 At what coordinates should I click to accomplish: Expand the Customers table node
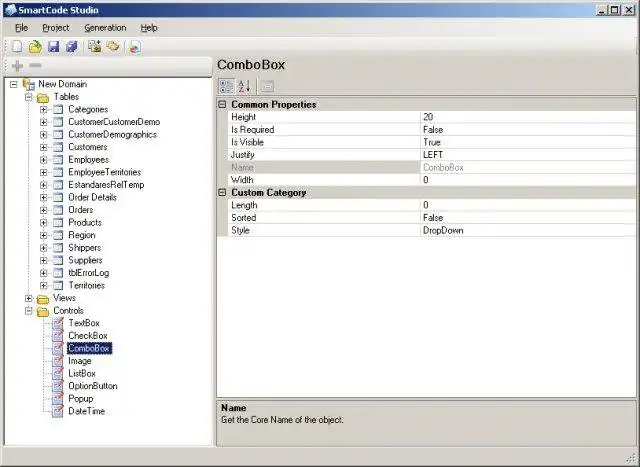point(43,147)
